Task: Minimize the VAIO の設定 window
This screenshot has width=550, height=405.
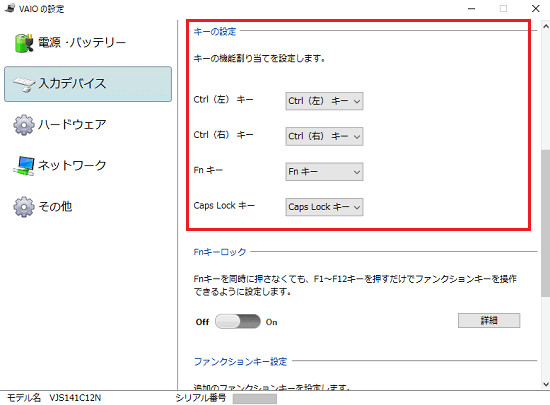Action: click(x=471, y=8)
